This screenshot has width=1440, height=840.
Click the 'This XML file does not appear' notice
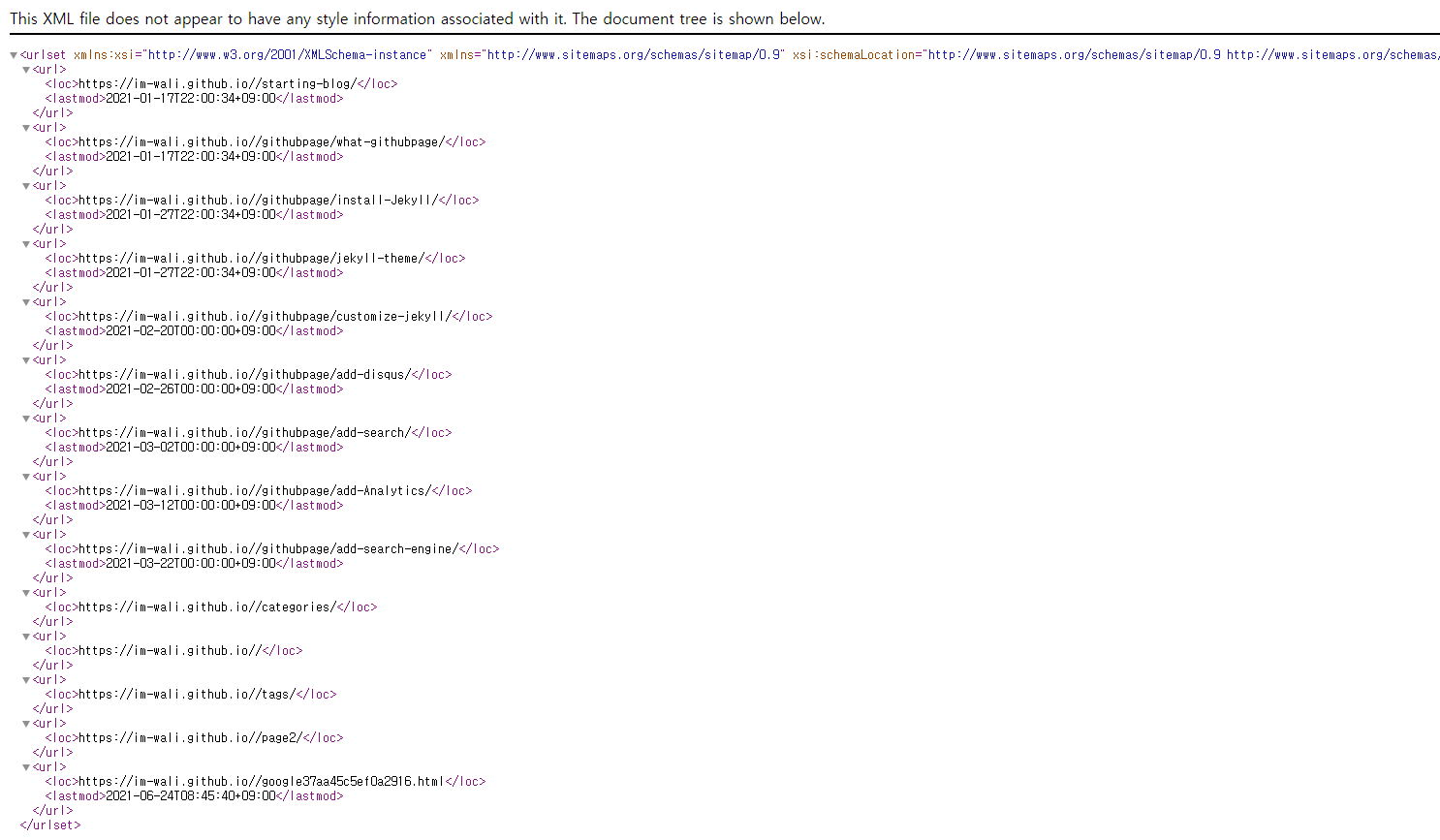[x=418, y=18]
